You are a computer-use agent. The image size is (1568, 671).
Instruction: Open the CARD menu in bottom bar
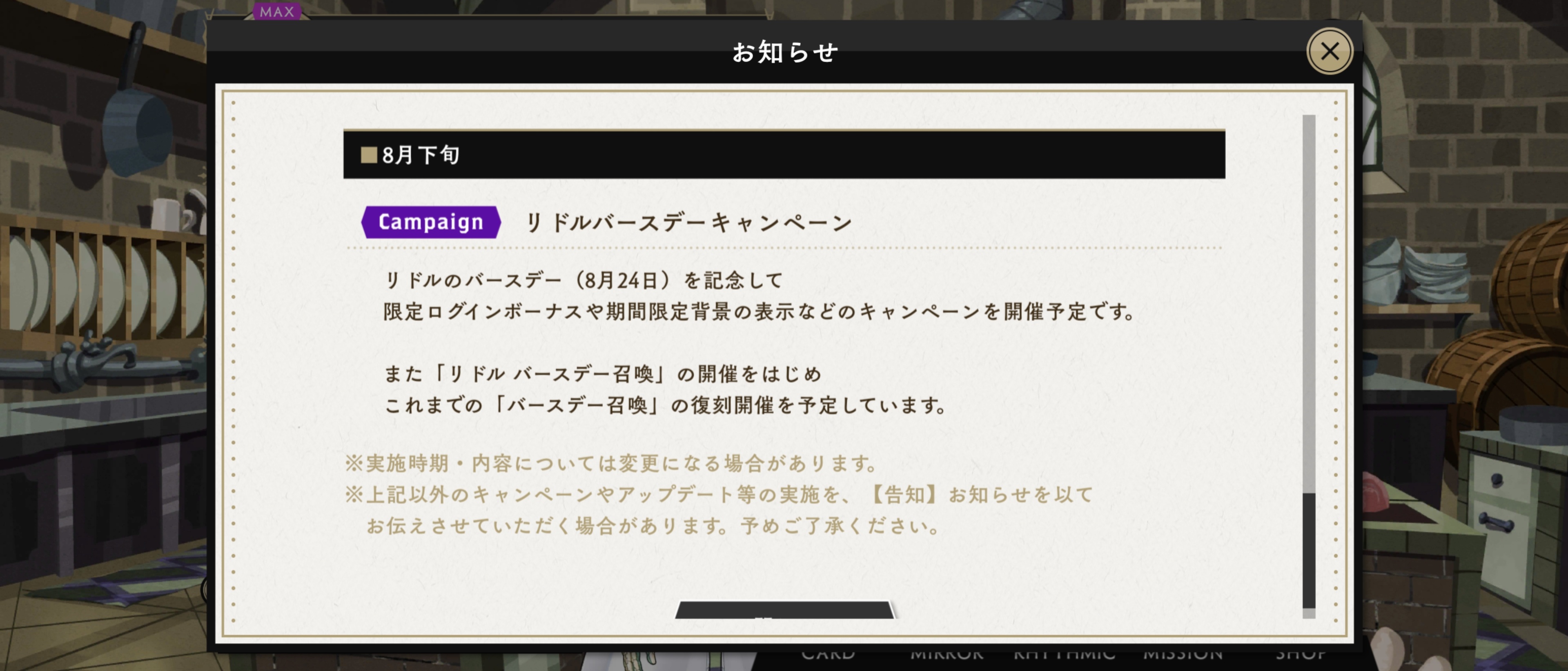tap(828, 655)
